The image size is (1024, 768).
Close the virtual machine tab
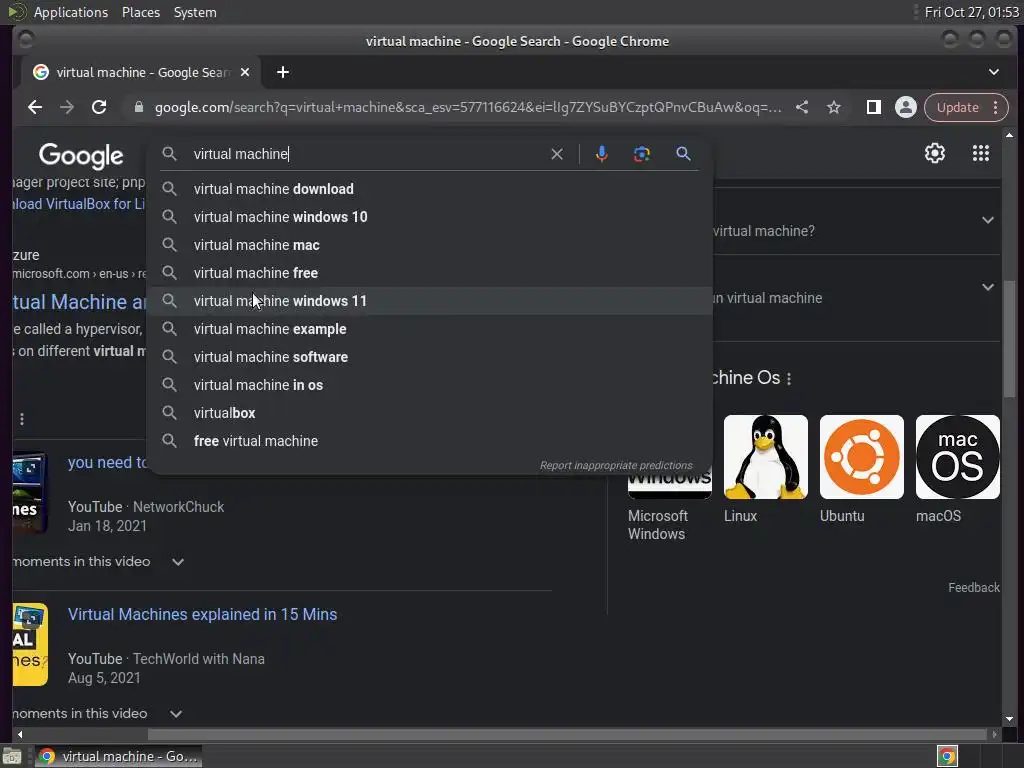(245, 72)
